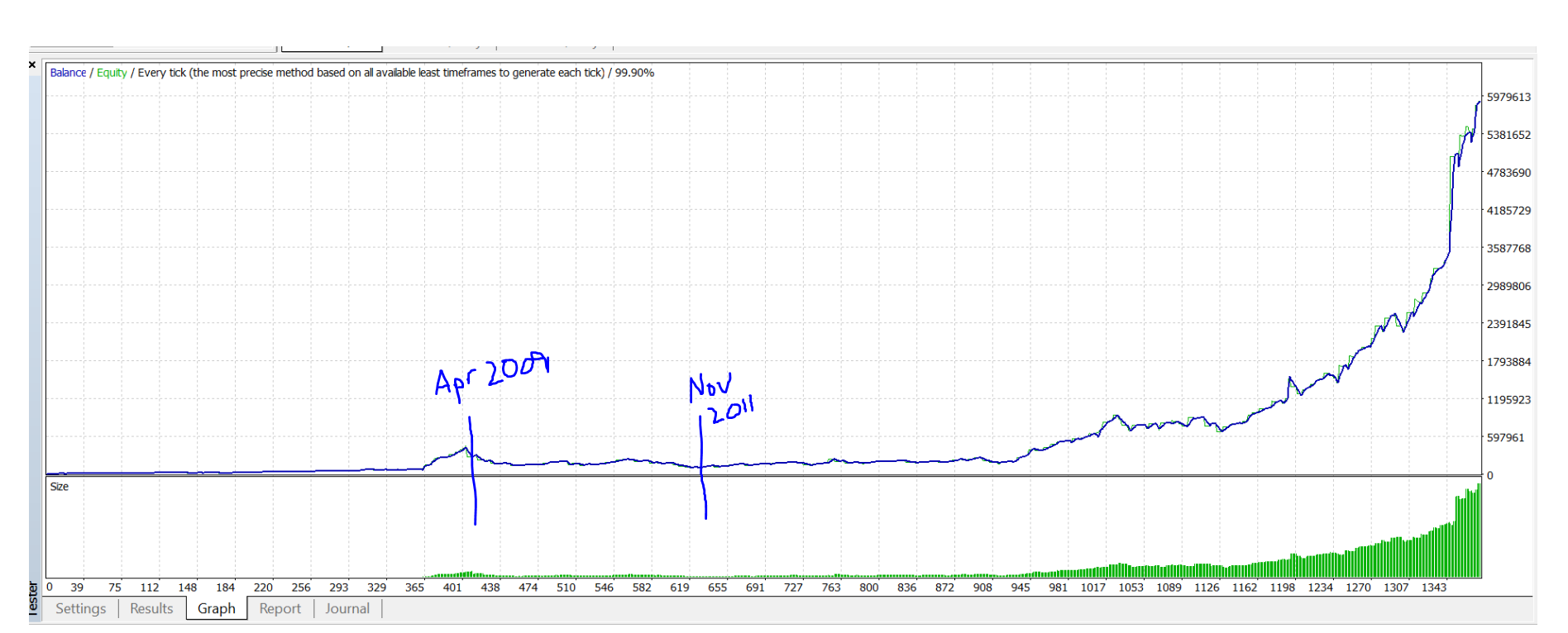Image resolution: width=1568 pixels, height=633 pixels.
Task: Click the 99.90% modelling quality value
Action: pos(634,73)
